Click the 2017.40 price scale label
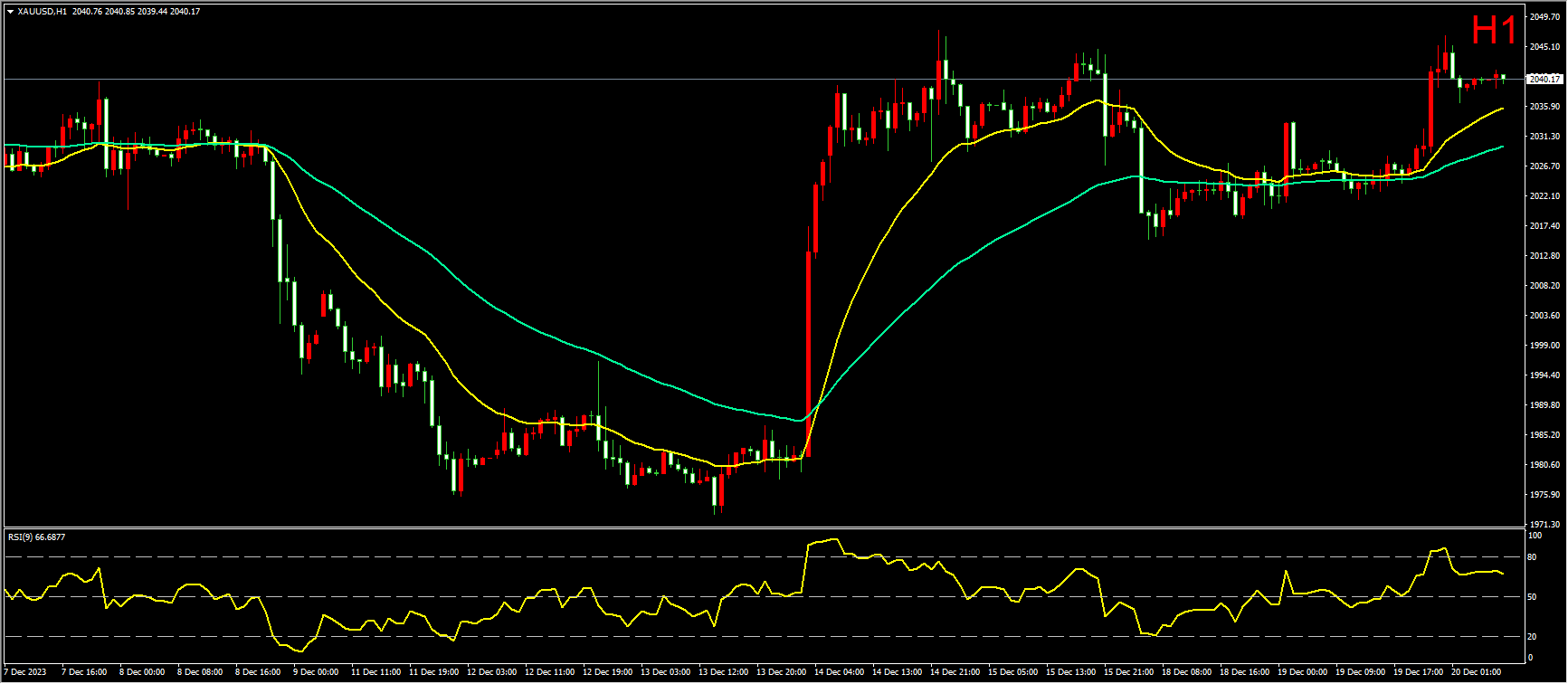This screenshot has height=684, width=1568. pyautogui.click(x=1545, y=225)
